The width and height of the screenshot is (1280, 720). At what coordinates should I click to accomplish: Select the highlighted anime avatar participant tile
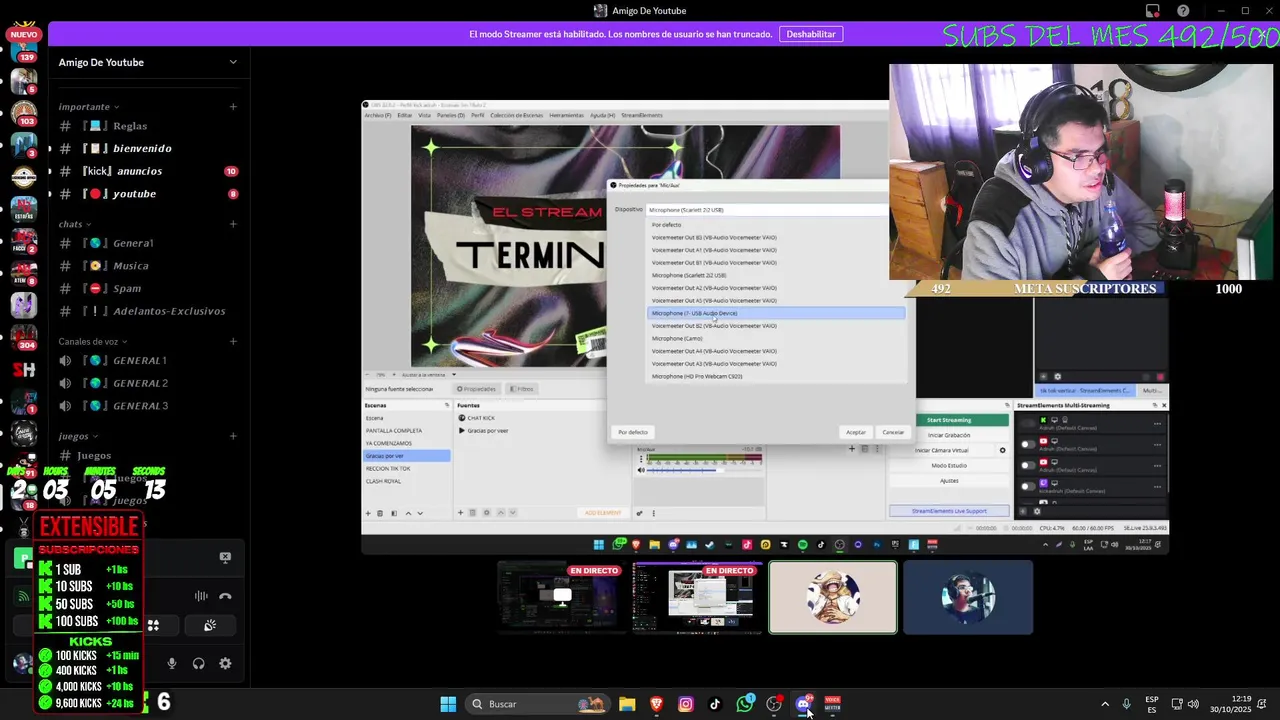[x=833, y=597]
